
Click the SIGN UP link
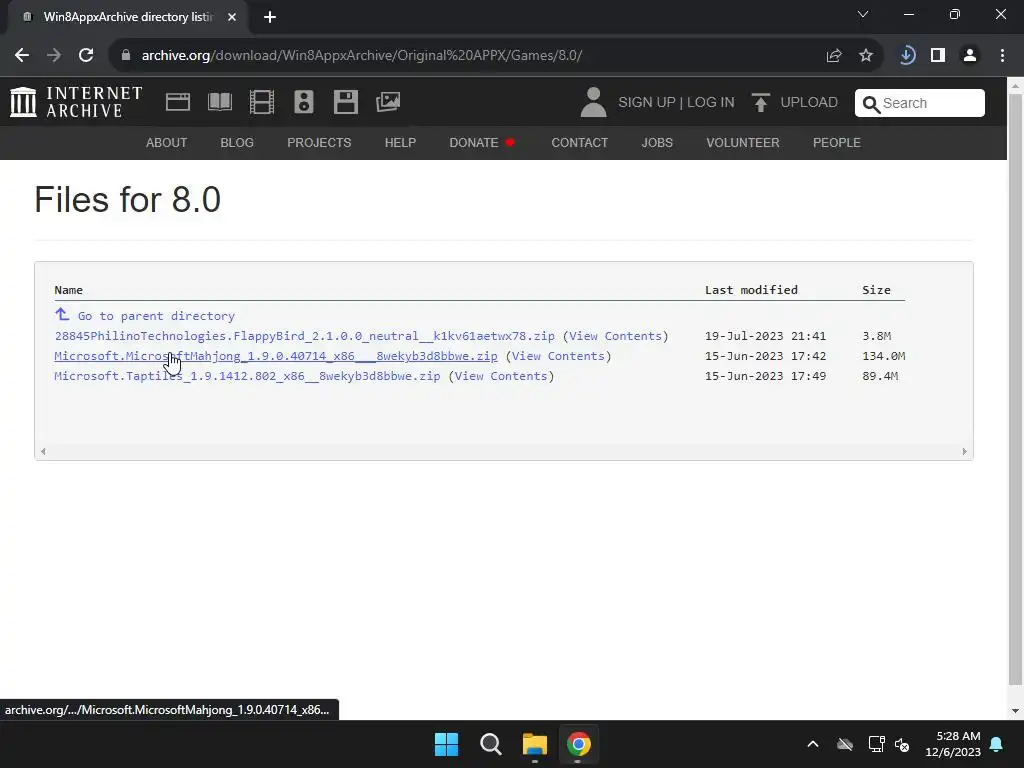(x=647, y=103)
